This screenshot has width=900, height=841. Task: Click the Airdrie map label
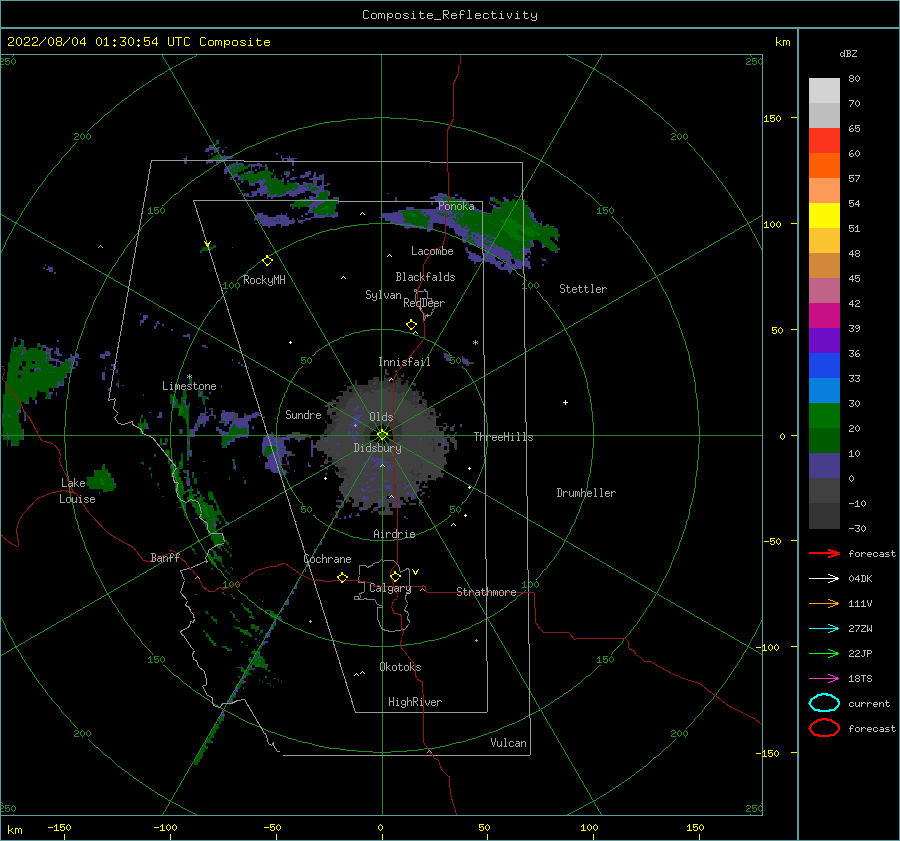click(x=394, y=534)
